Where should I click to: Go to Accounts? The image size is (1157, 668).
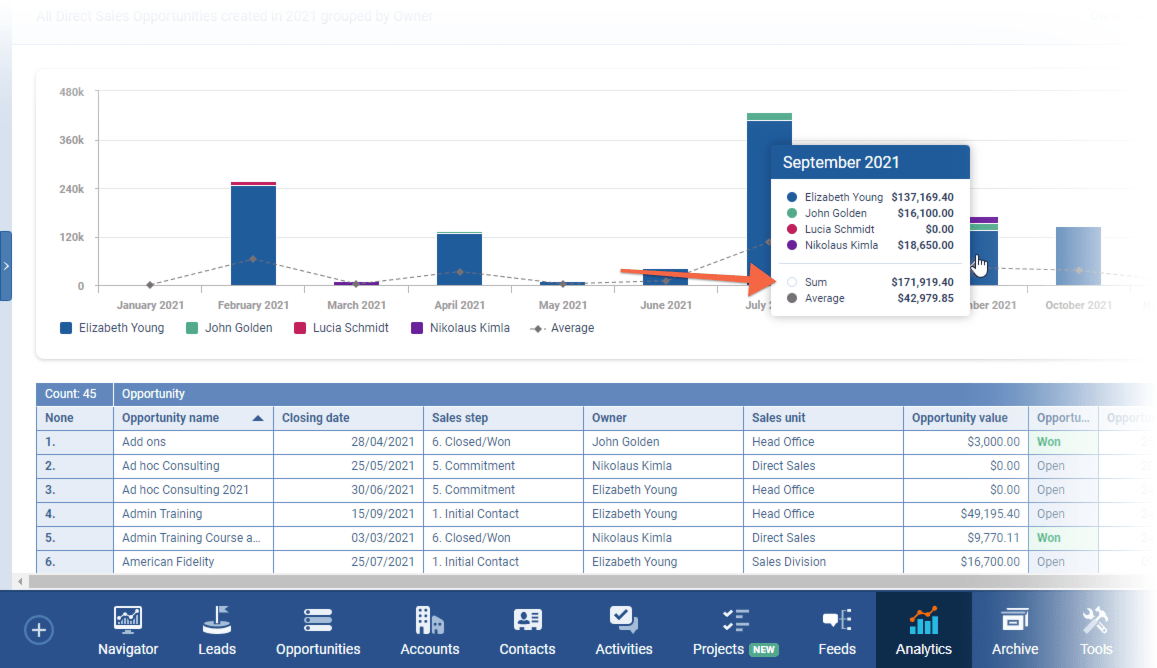pyautogui.click(x=429, y=630)
